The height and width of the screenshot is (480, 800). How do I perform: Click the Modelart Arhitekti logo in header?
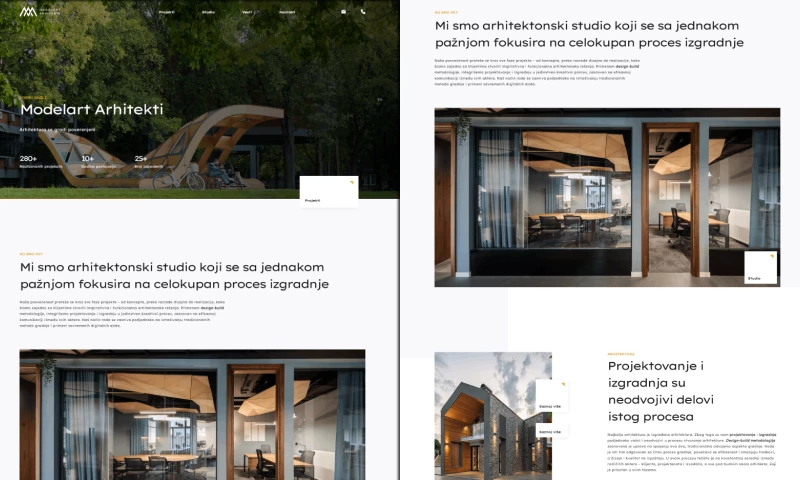point(40,11)
